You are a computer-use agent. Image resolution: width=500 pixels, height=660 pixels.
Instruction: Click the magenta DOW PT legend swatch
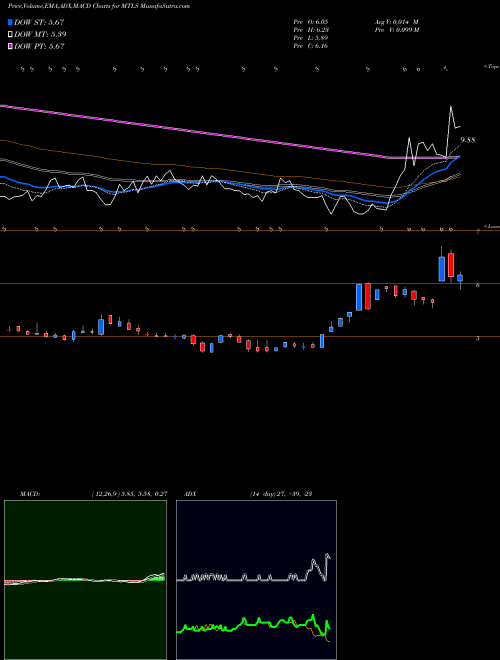pos(11,46)
